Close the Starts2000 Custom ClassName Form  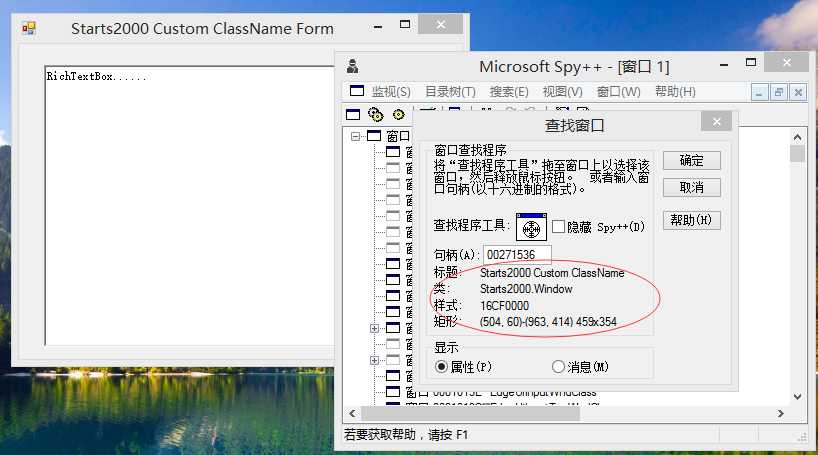coord(441,25)
